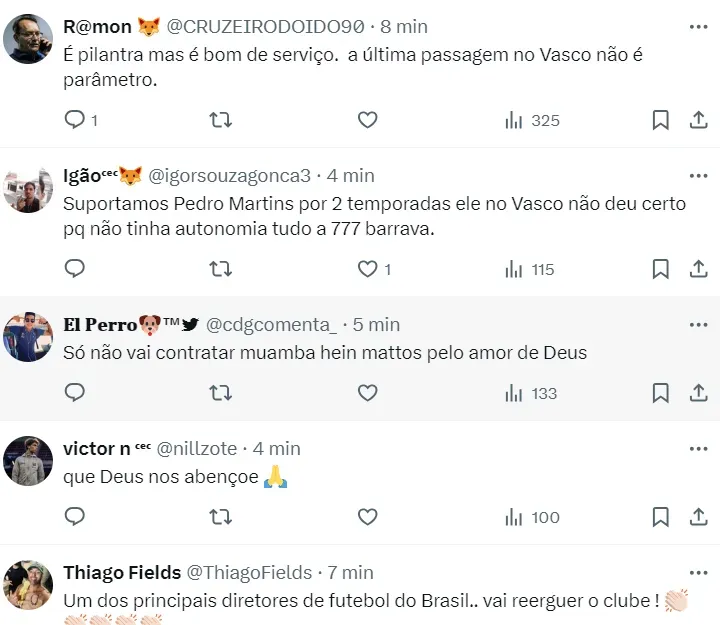The width and height of the screenshot is (720, 625).
Task: Click El Perro's profile avatar
Action: pyautogui.click(x=29, y=337)
